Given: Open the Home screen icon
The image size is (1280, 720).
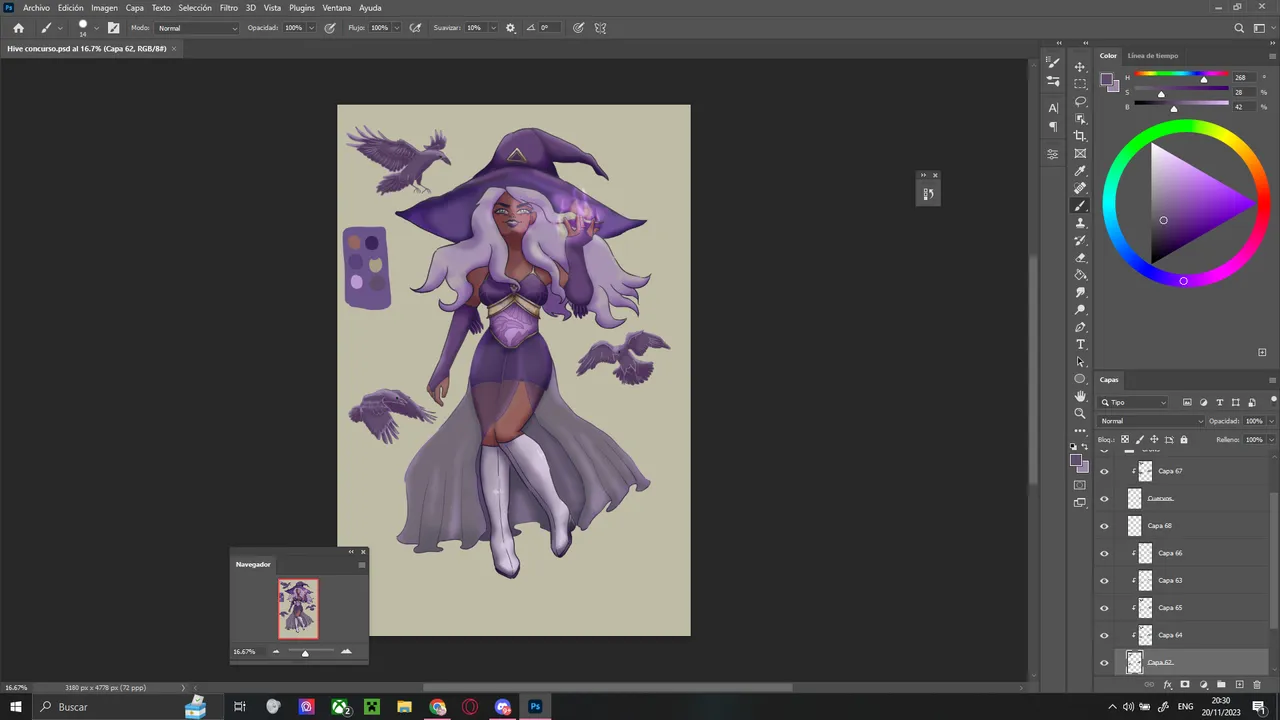Looking at the screenshot, I should point(18,28).
